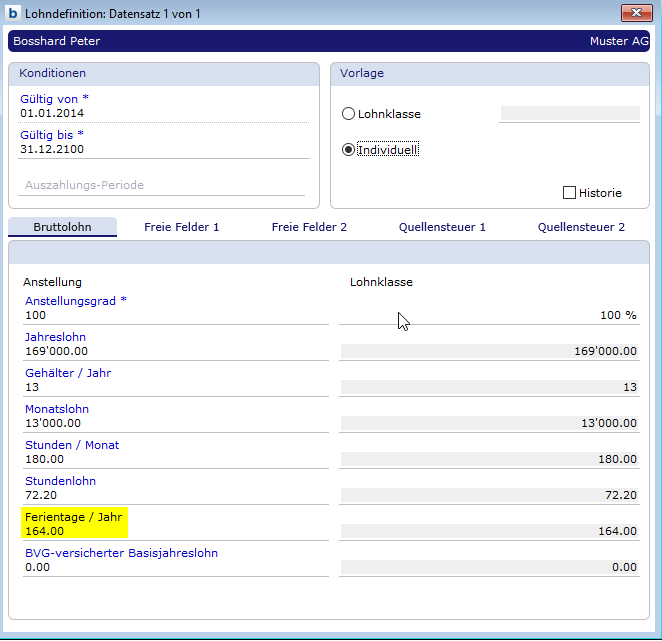Open the Freie Felder 2 tab
The image size is (662, 641).
click(x=309, y=227)
